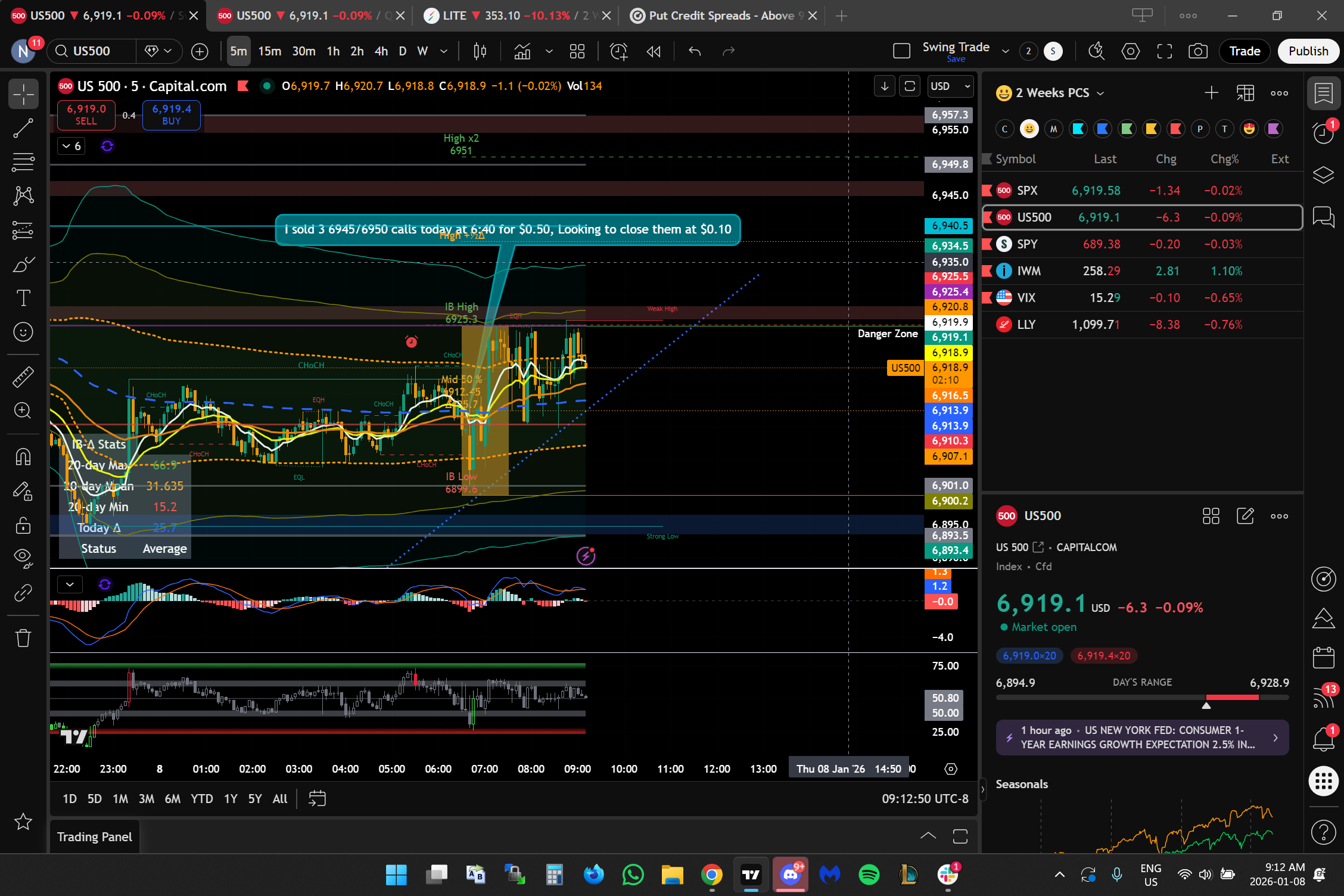
Task: Select the Text tool in left toolbar
Action: [x=23, y=298]
